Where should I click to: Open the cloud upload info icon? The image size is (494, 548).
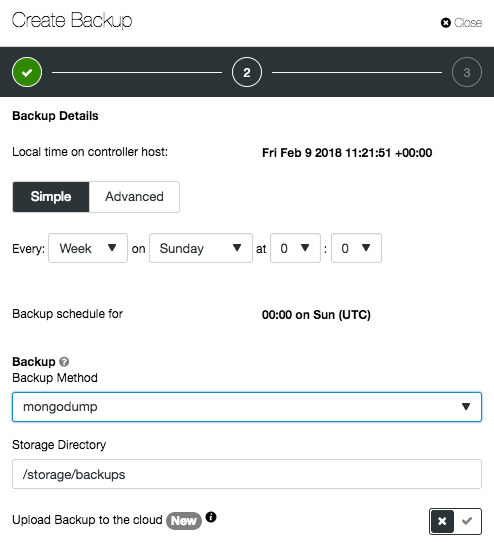pos(211,517)
